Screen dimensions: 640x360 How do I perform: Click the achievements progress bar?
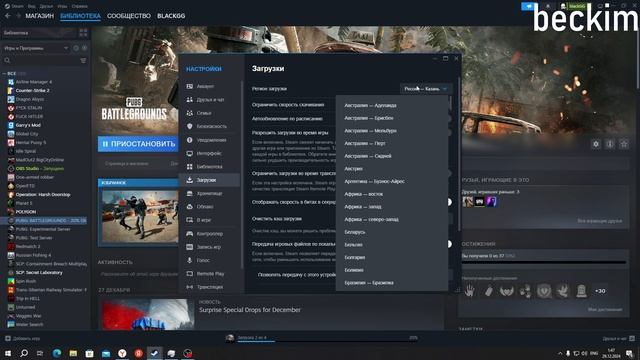tap(544, 262)
